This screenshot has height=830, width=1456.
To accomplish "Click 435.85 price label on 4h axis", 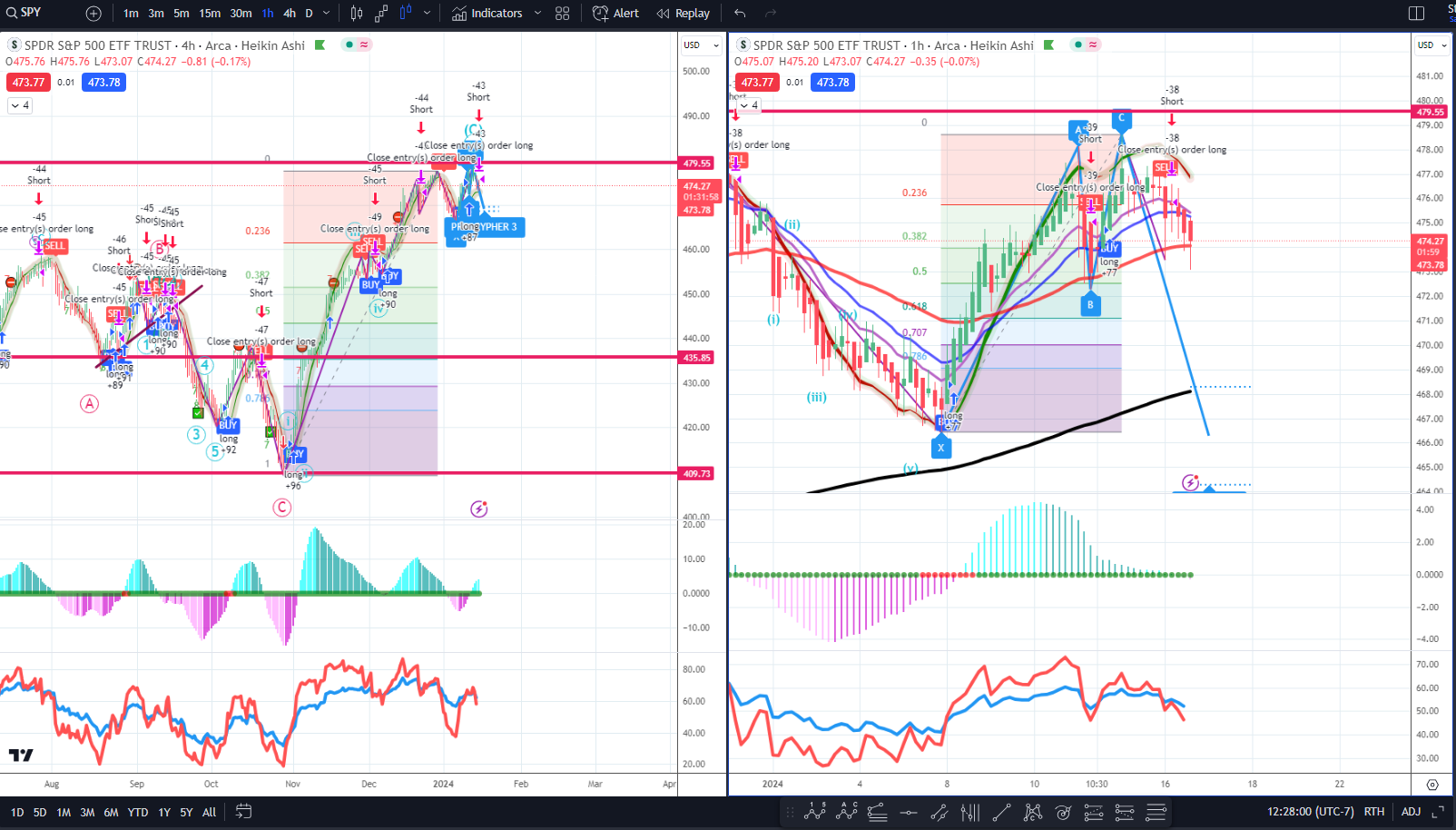I will [x=697, y=358].
